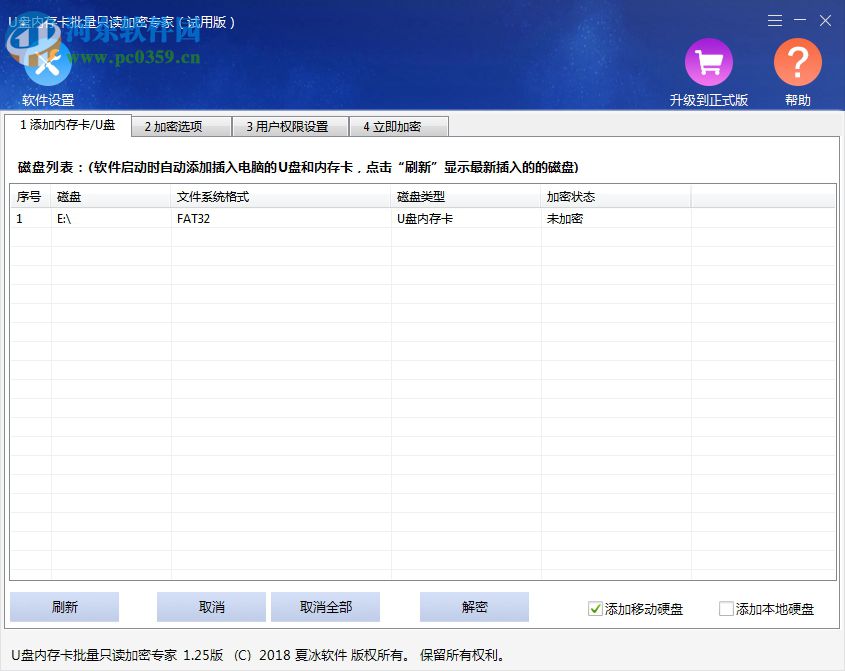Click the hamburger menu icon in titlebar
Screen dimensions: 845x671
[x=774, y=20]
